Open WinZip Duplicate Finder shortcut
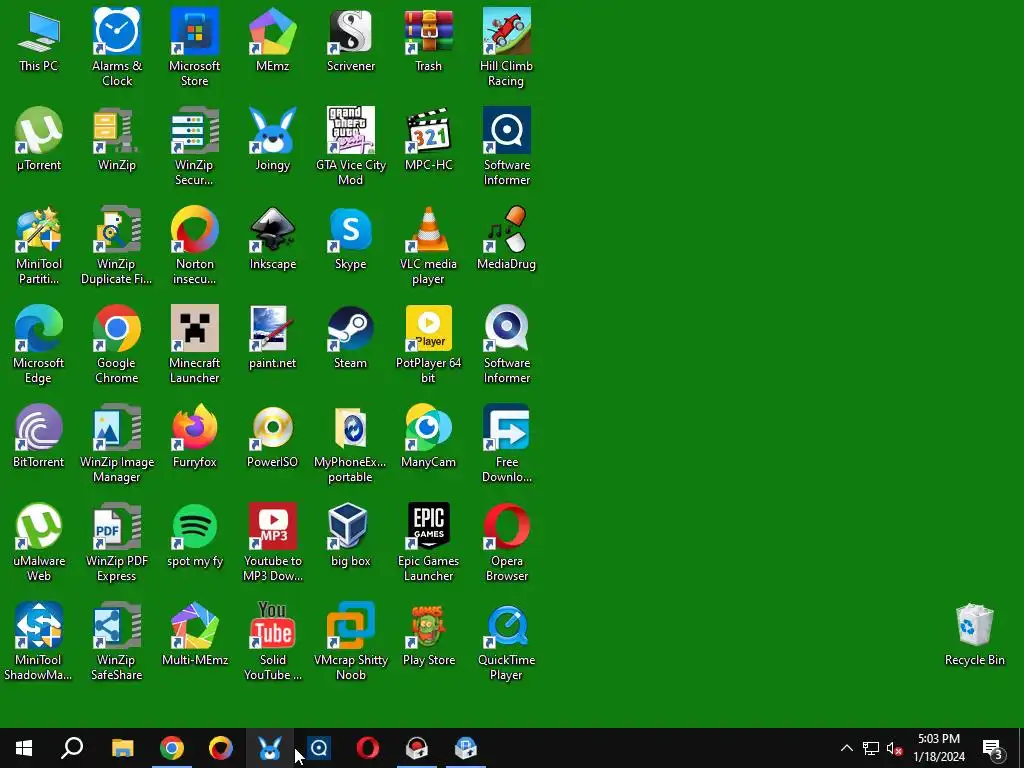Screen dimensions: 1024x768 [x=117, y=246]
